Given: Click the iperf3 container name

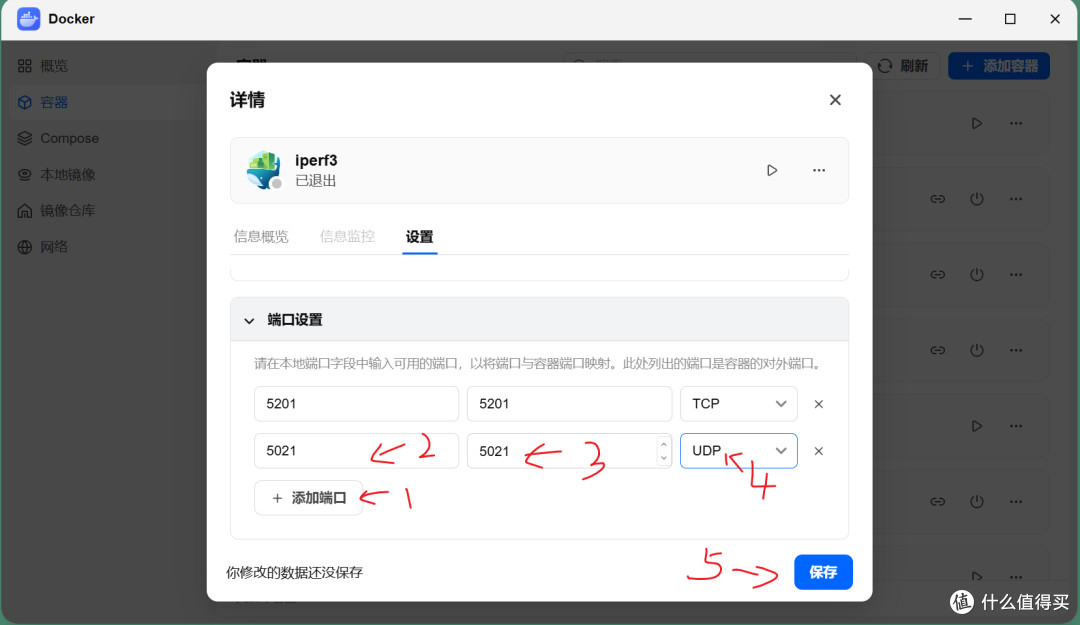Looking at the screenshot, I should [316, 161].
